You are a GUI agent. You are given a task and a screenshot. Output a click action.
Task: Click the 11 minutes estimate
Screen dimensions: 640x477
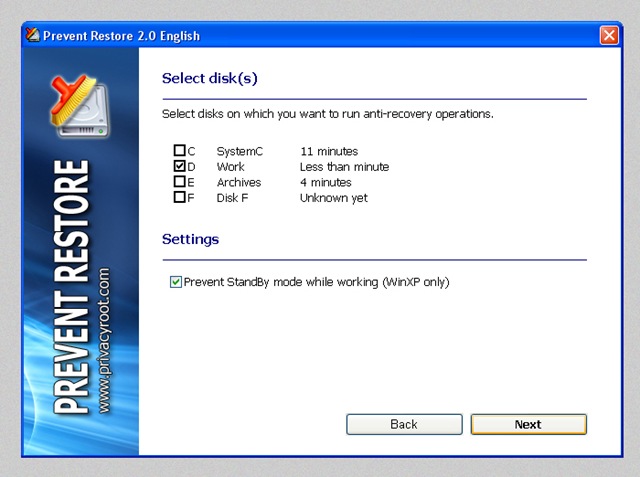(x=329, y=151)
